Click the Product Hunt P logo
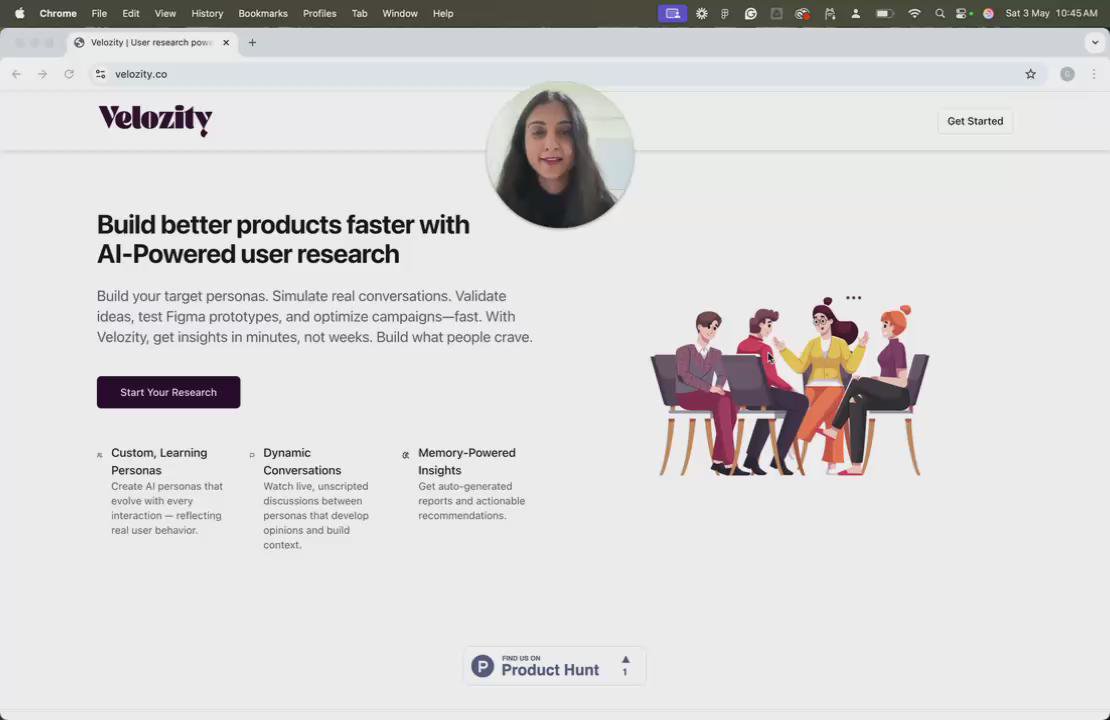Image resolution: width=1110 pixels, height=720 pixels. (x=483, y=666)
